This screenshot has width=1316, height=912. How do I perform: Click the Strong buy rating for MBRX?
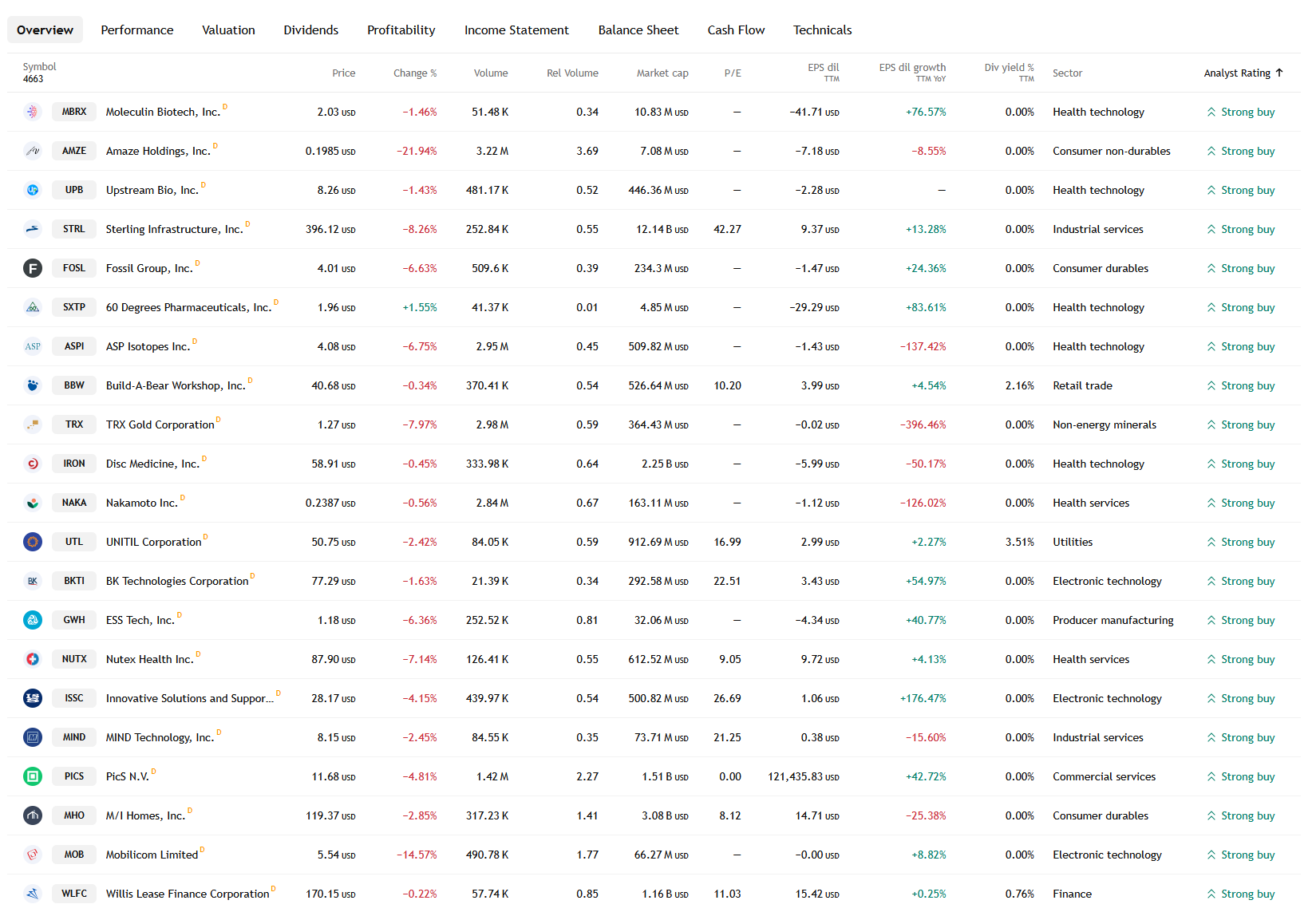tap(1241, 112)
